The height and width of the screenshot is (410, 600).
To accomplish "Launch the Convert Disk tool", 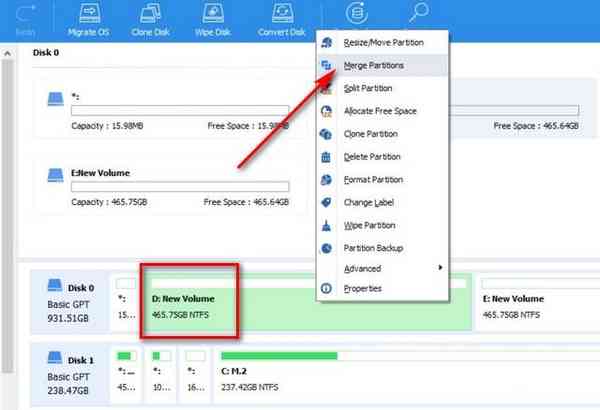I will [283, 15].
